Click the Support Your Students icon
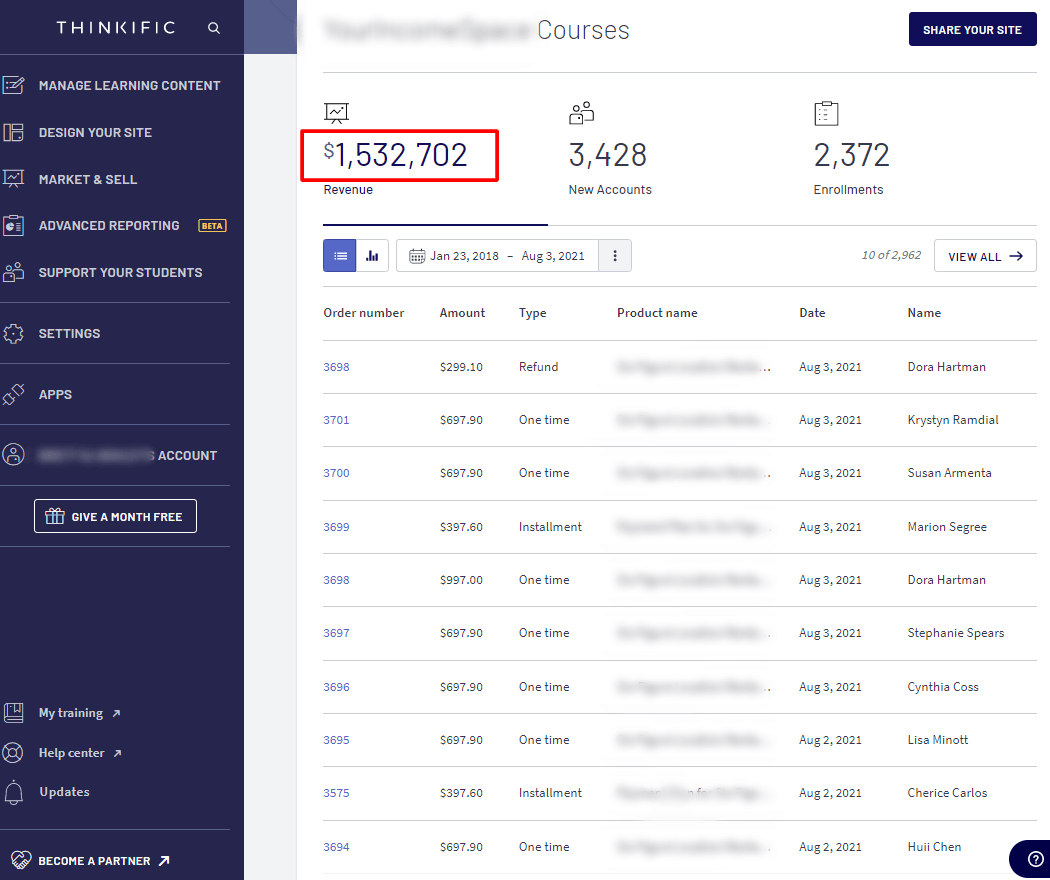 pyautogui.click(x=14, y=272)
